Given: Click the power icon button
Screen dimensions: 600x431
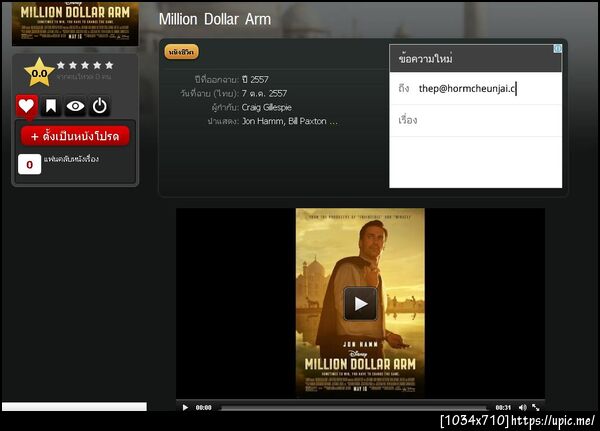Looking at the screenshot, I should (x=99, y=106).
